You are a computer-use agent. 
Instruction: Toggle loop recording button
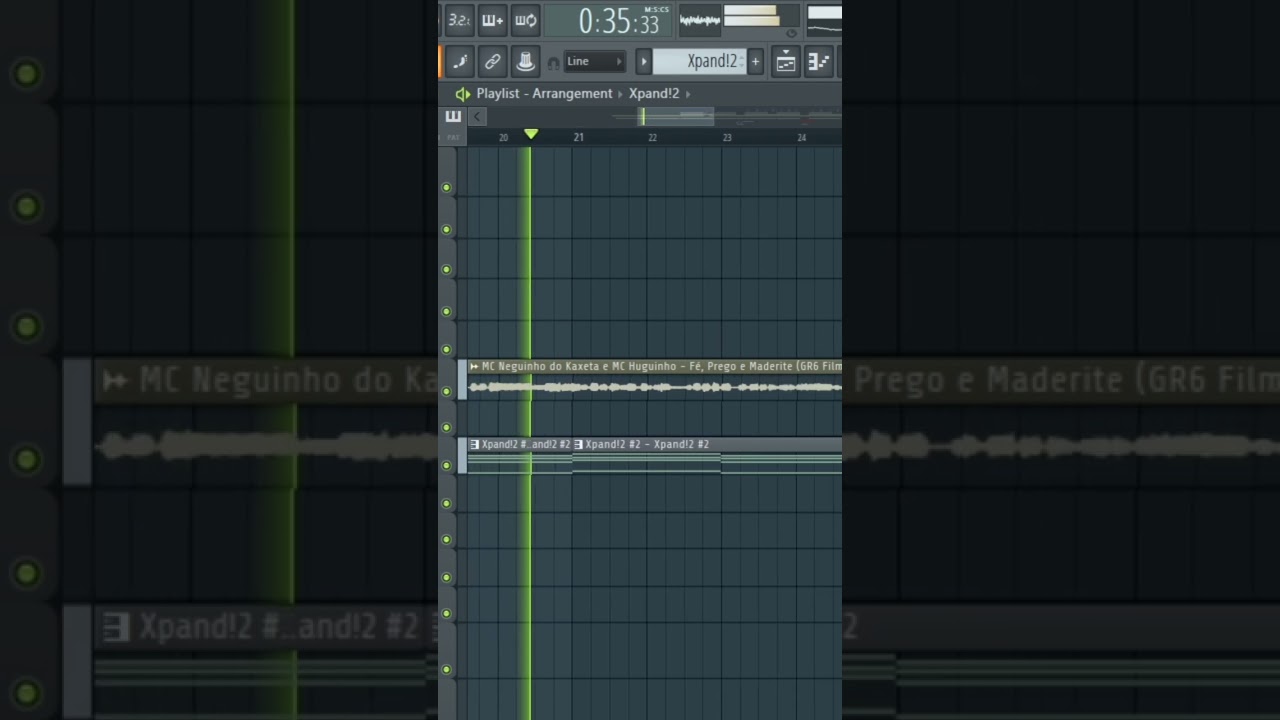pyautogui.click(x=525, y=20)
